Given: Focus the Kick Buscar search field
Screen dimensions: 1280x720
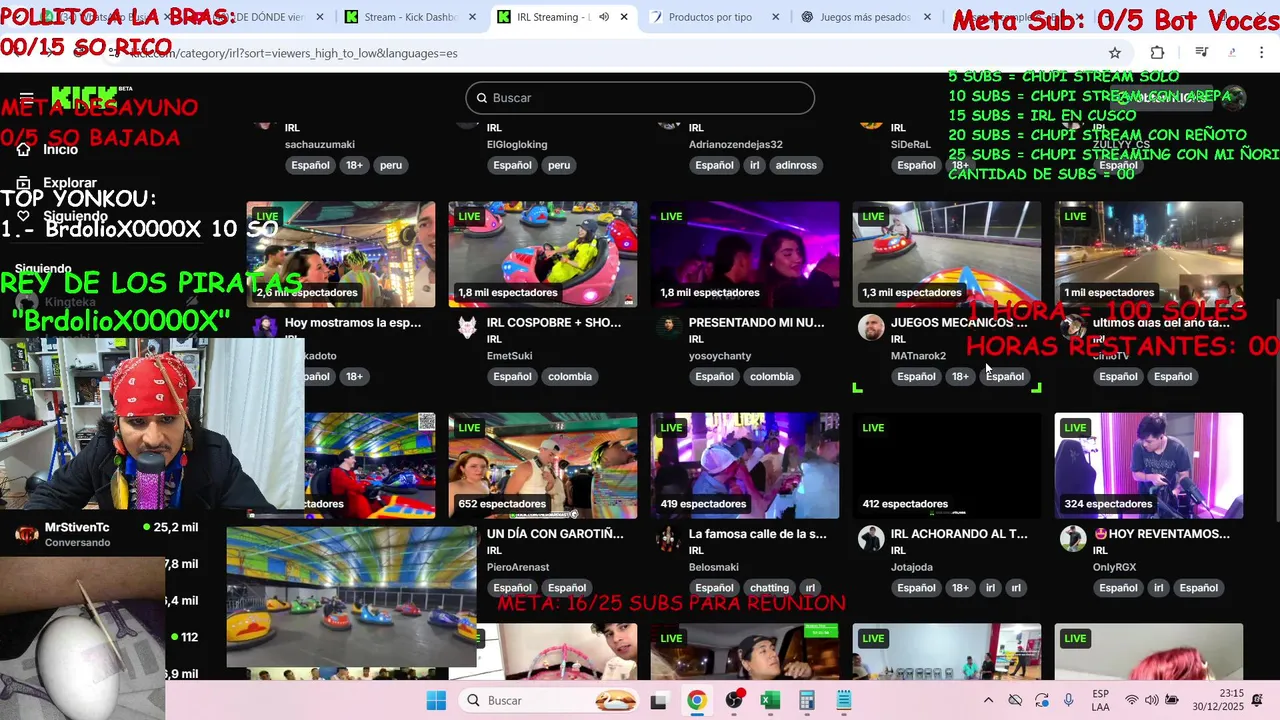Looking at the screenshot, I should tap(640, 98).
